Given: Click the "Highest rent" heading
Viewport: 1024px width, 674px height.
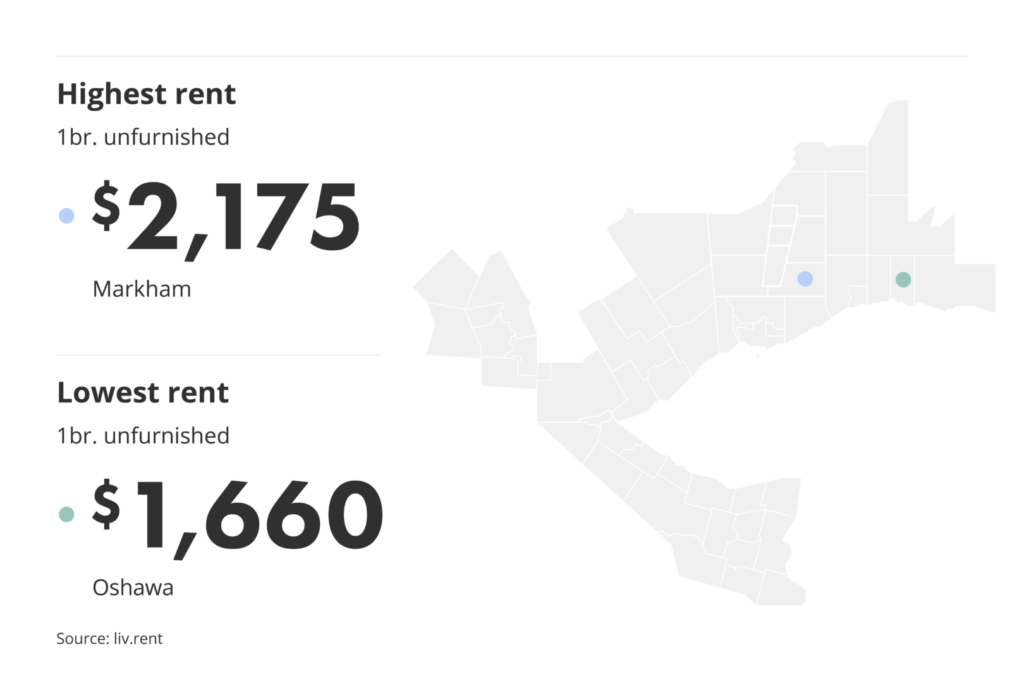Looking at the screenshot, I should click(146, 95).
